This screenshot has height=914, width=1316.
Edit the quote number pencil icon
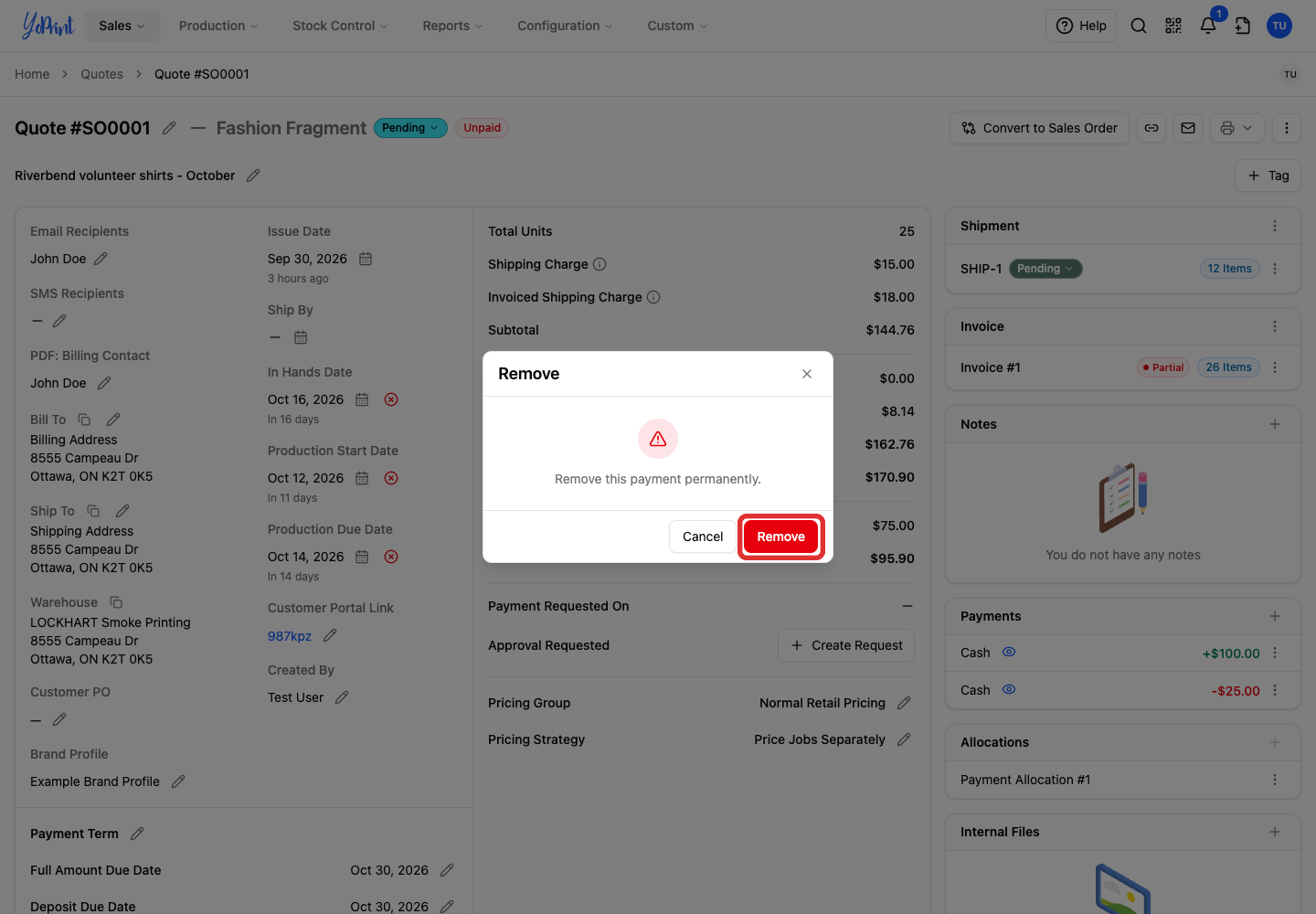tap(169, 128)
